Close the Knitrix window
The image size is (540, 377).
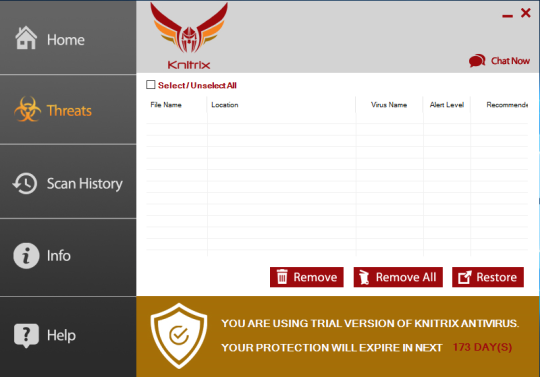526,13
